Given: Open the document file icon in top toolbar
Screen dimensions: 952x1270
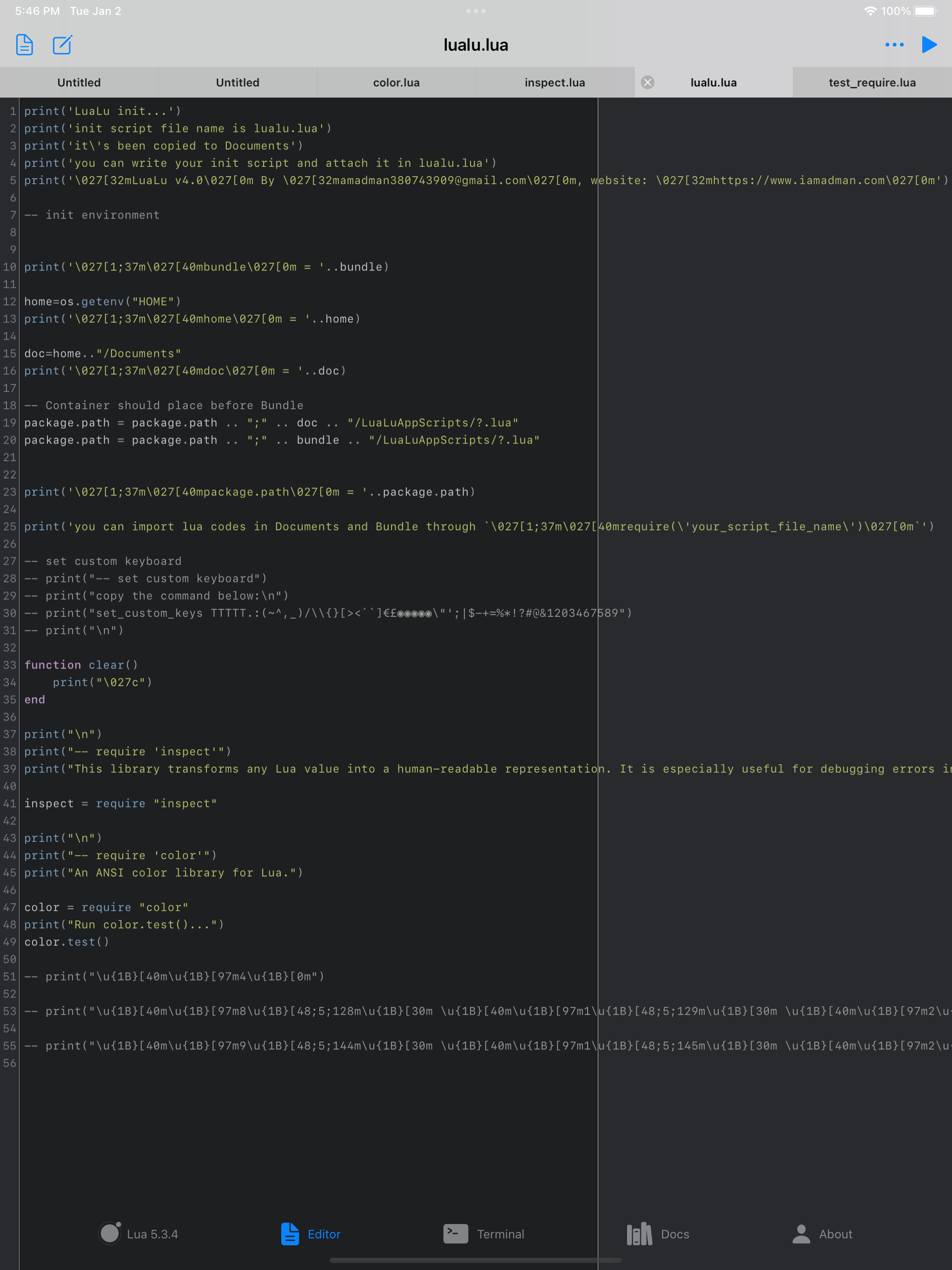Looking at the screenshot, I should (24, 45).
